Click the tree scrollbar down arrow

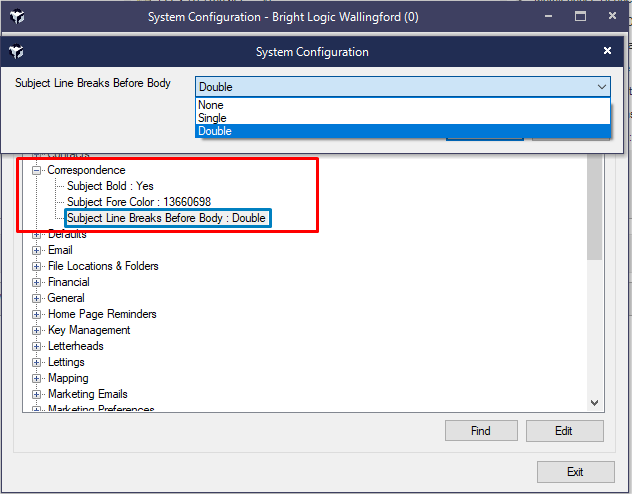point(594,402)
